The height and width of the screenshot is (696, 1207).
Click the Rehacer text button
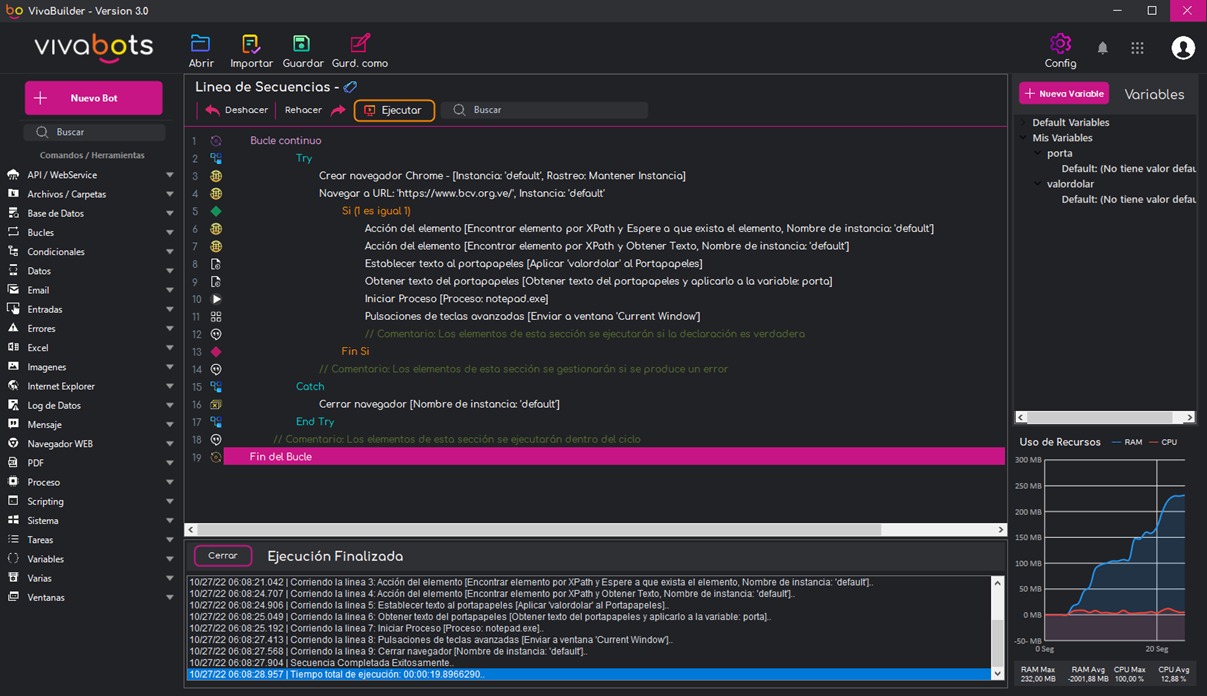pyautogui.click(x=303, y=110)
